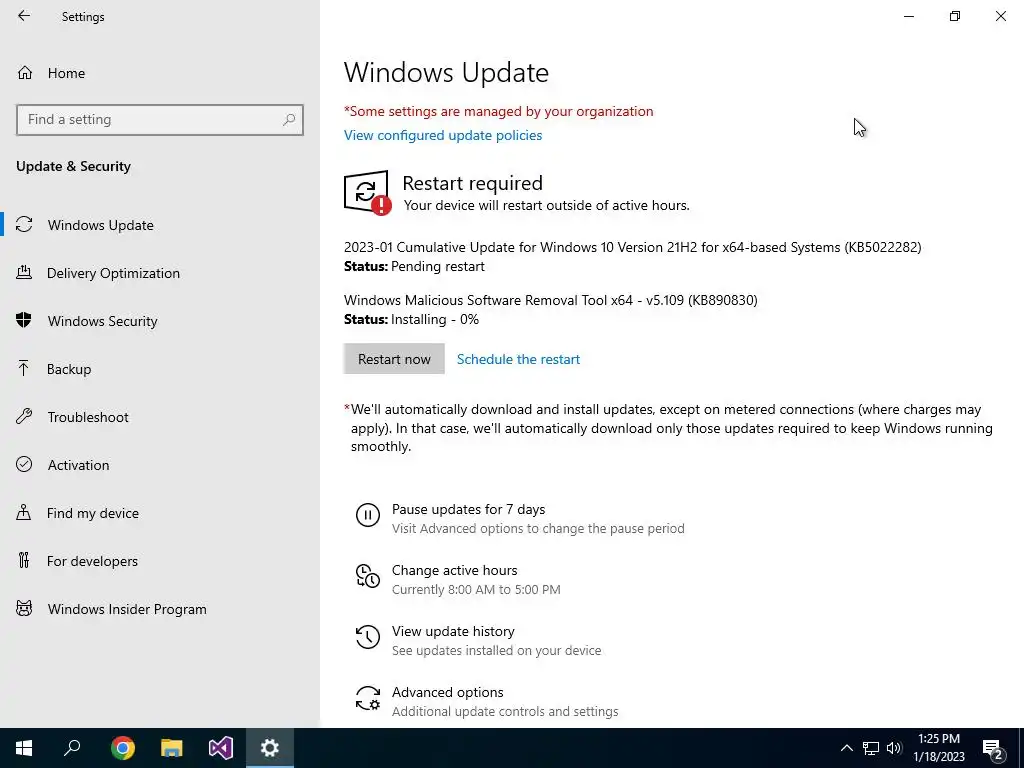This screenshot has width=1024, height=768.
Task: Open the Windows Security page
Action: tap(103, 321)
